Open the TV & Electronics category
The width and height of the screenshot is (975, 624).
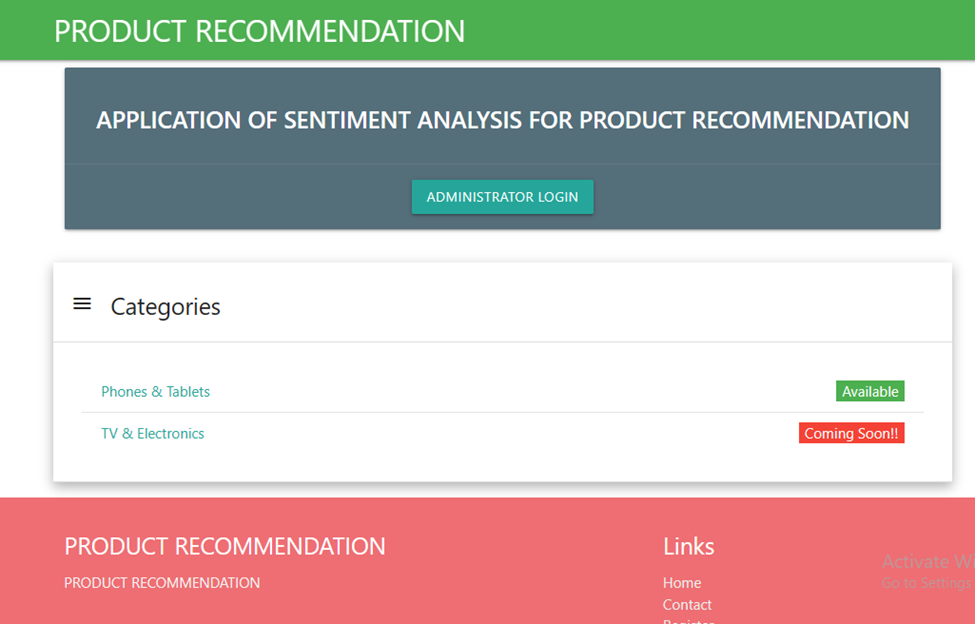(x=152, y=433)
